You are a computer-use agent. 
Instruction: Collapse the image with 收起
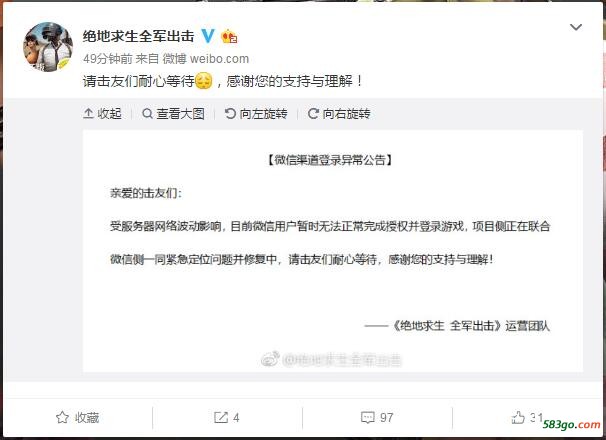pos(102,114)
